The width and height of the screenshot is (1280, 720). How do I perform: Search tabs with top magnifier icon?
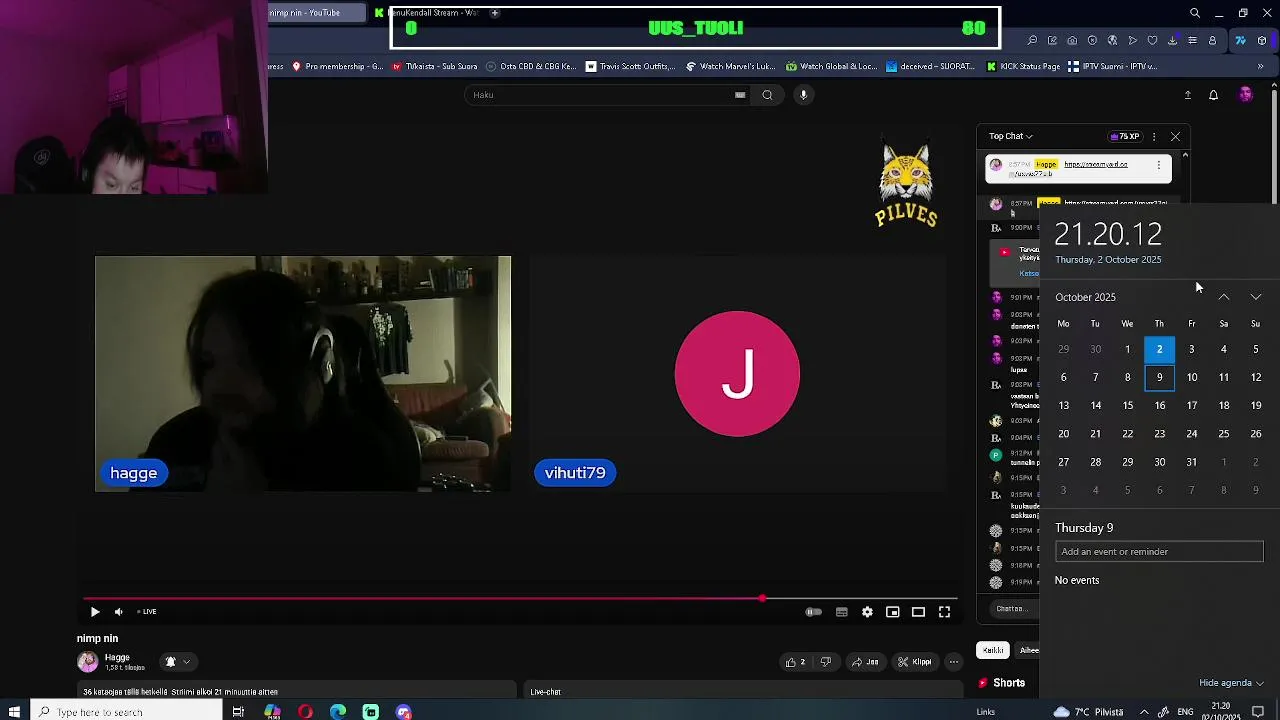click(x=1195, y=13)
